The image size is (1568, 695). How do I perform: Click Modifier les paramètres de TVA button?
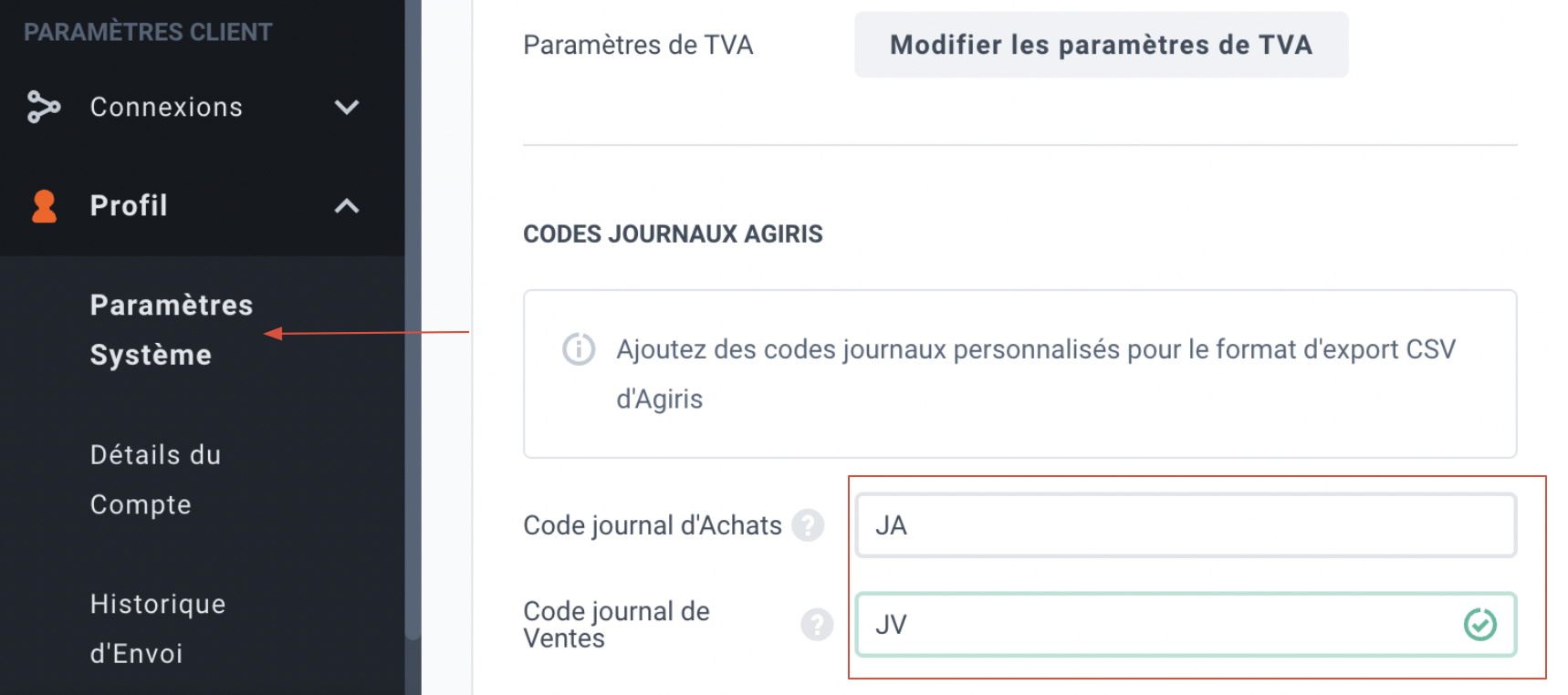1101,45
